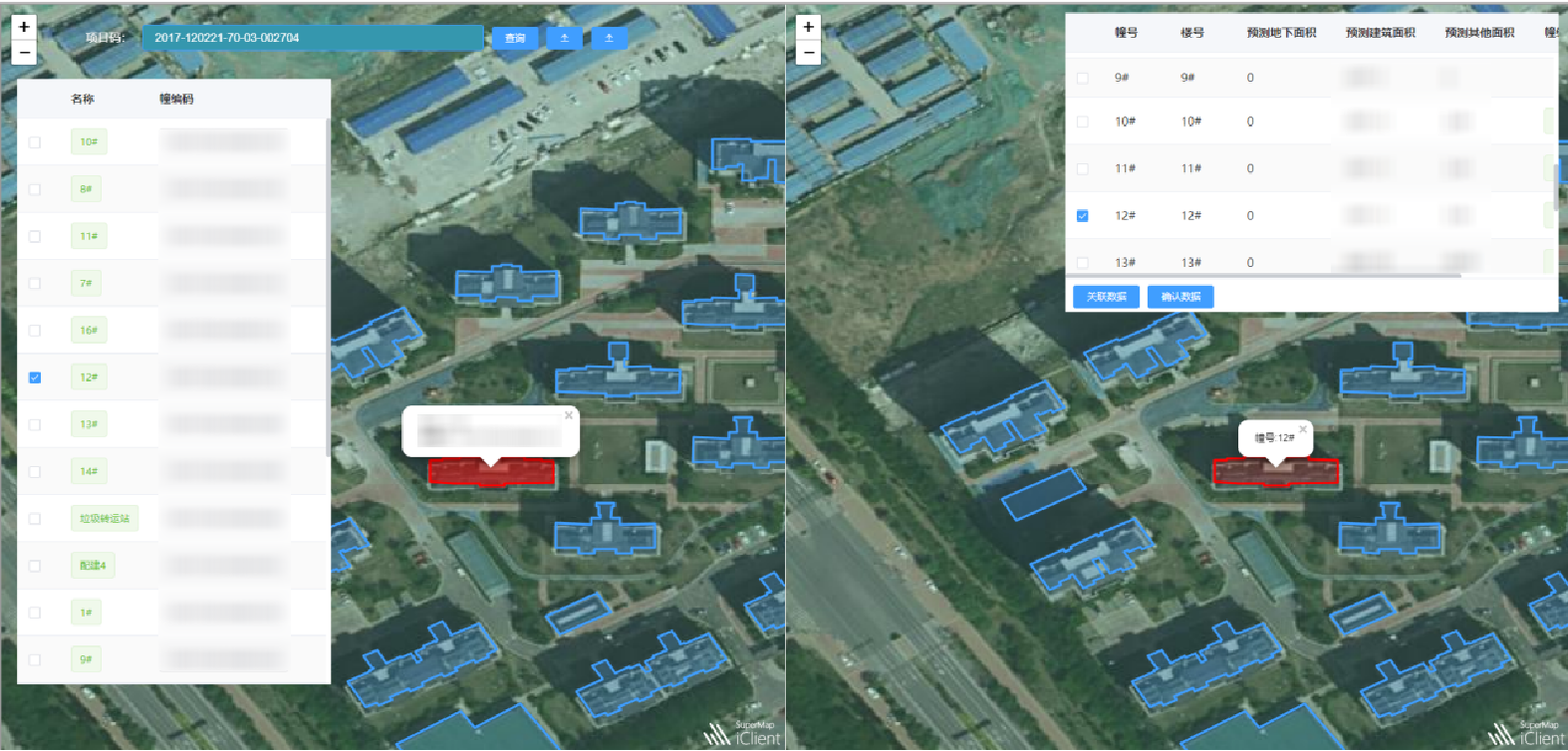This screenshot has width=1568, height=751.
Task: Click the 项目码 input field
Action: click(313, 38)
